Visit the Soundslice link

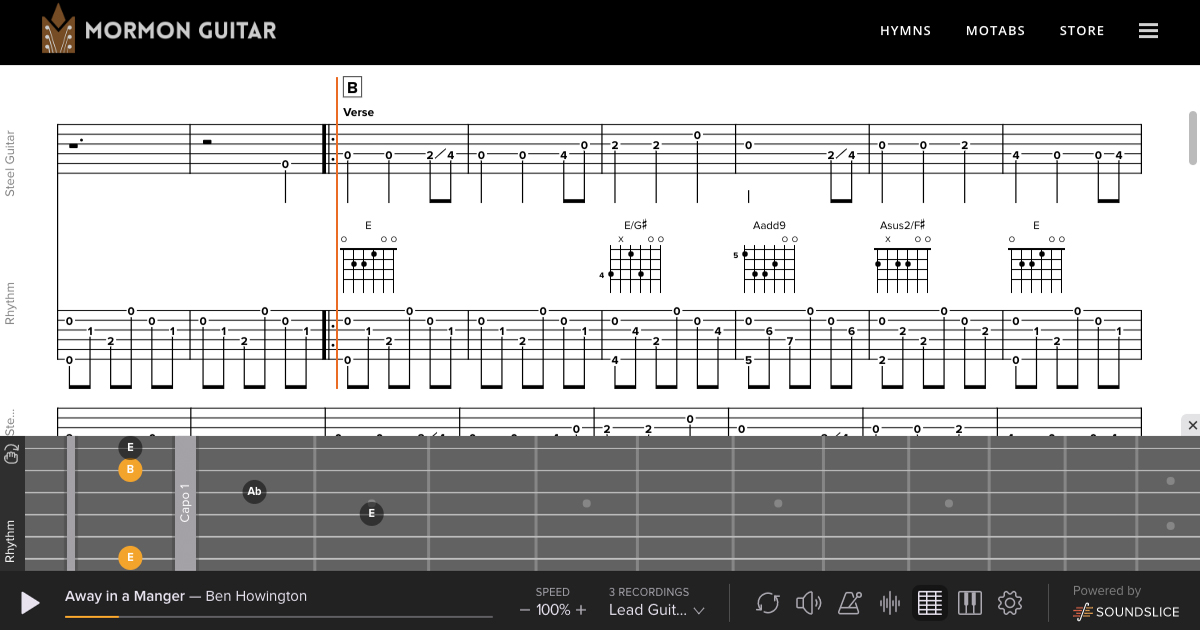1125,611
